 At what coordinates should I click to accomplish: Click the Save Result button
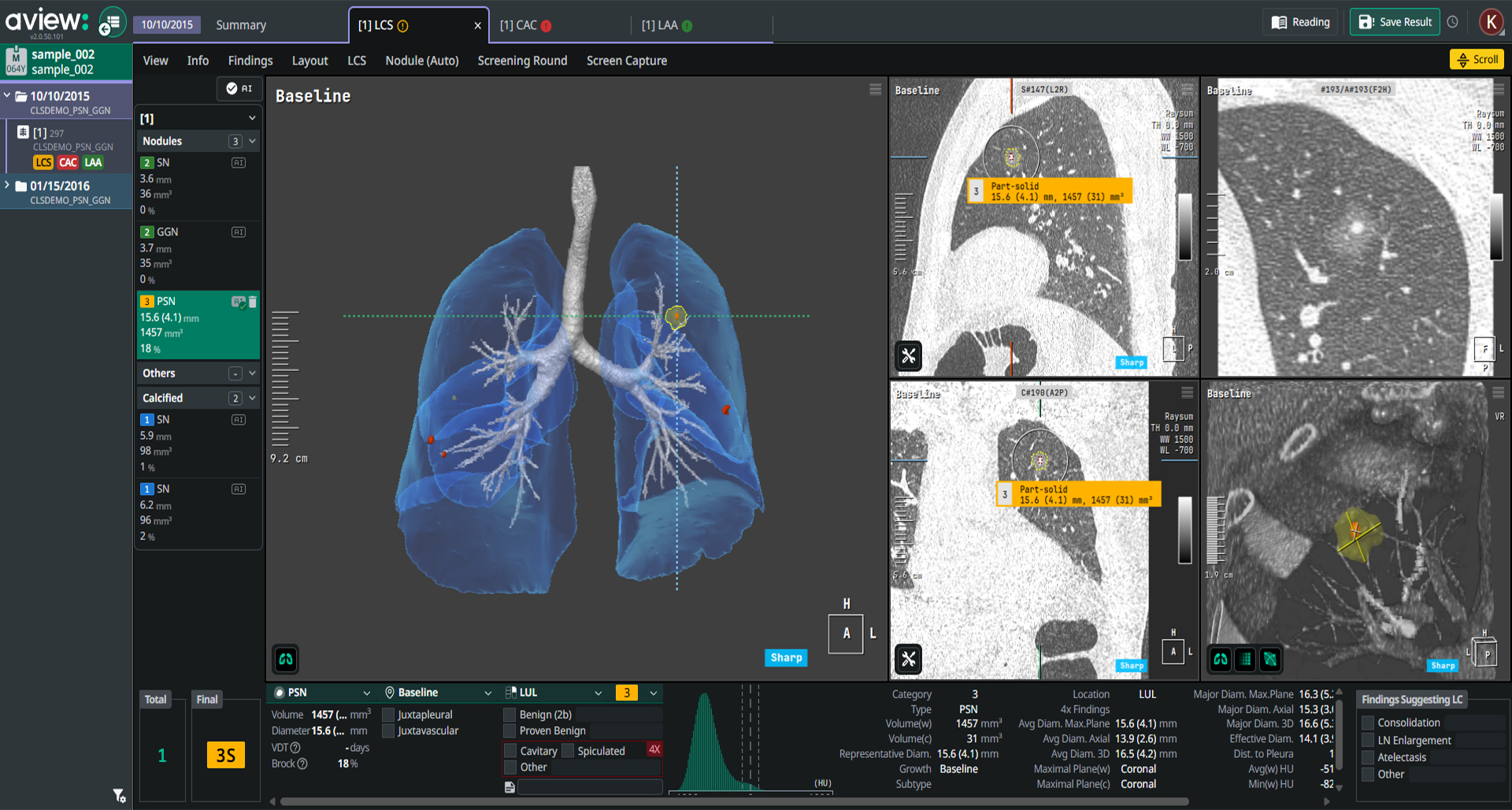tap(1395, 21)
